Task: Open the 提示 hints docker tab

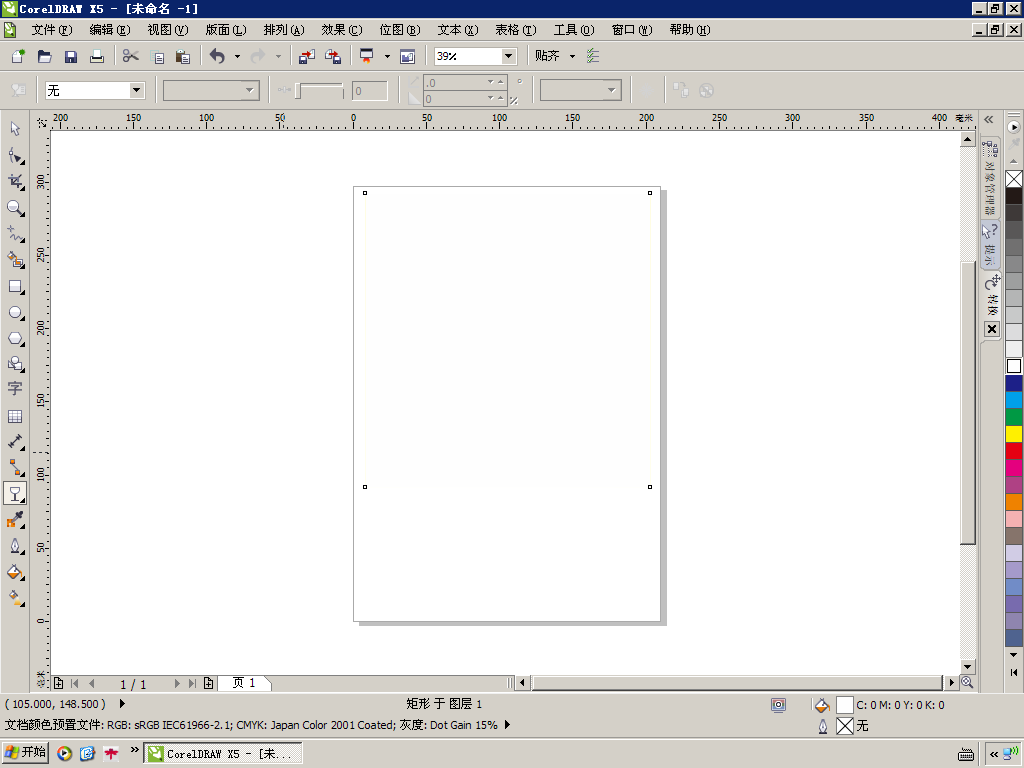Action: (991, 244)
